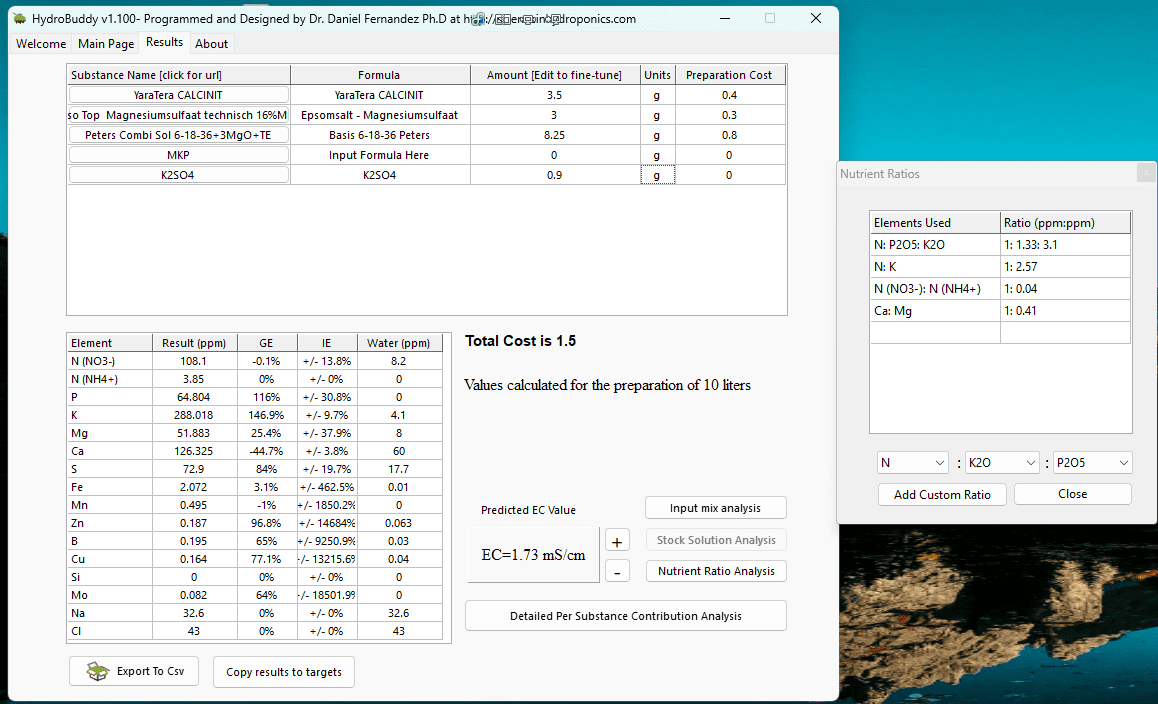Open the Welcome tab
Screen dimensions: 1158x704
click(x=41, y=44)
